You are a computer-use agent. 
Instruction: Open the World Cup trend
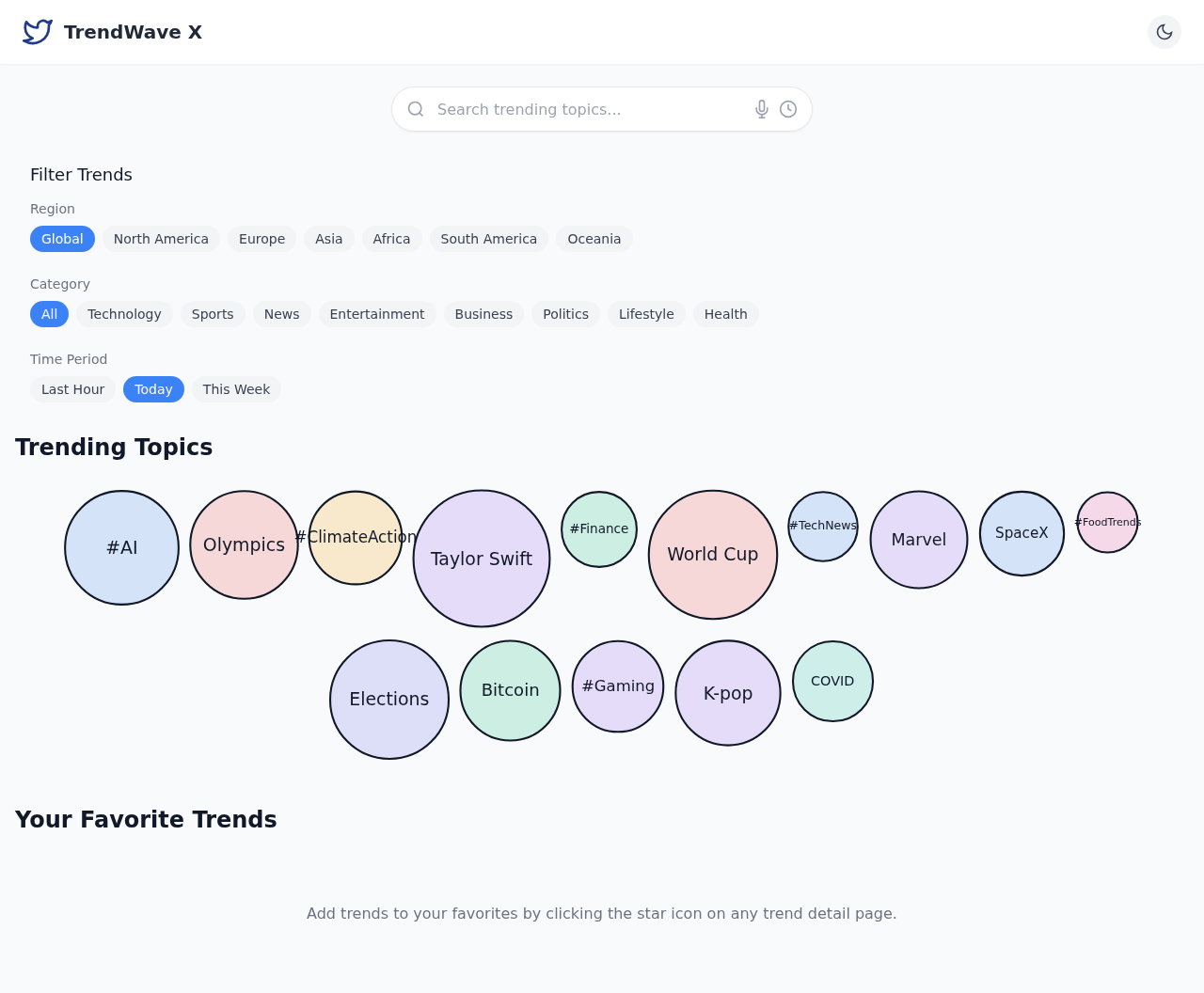713,553
